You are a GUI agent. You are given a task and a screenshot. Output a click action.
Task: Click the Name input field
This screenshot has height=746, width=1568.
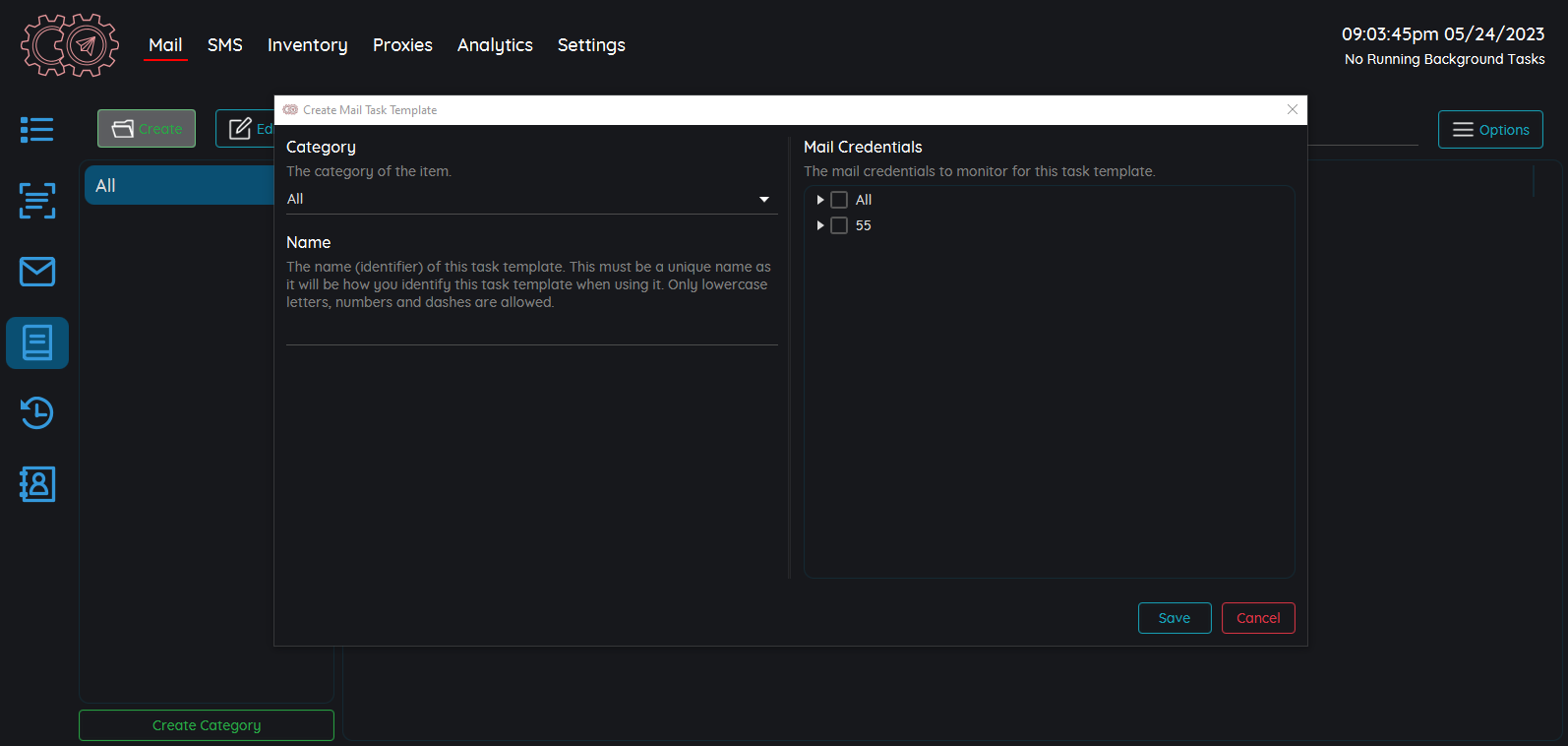(531, 331)
